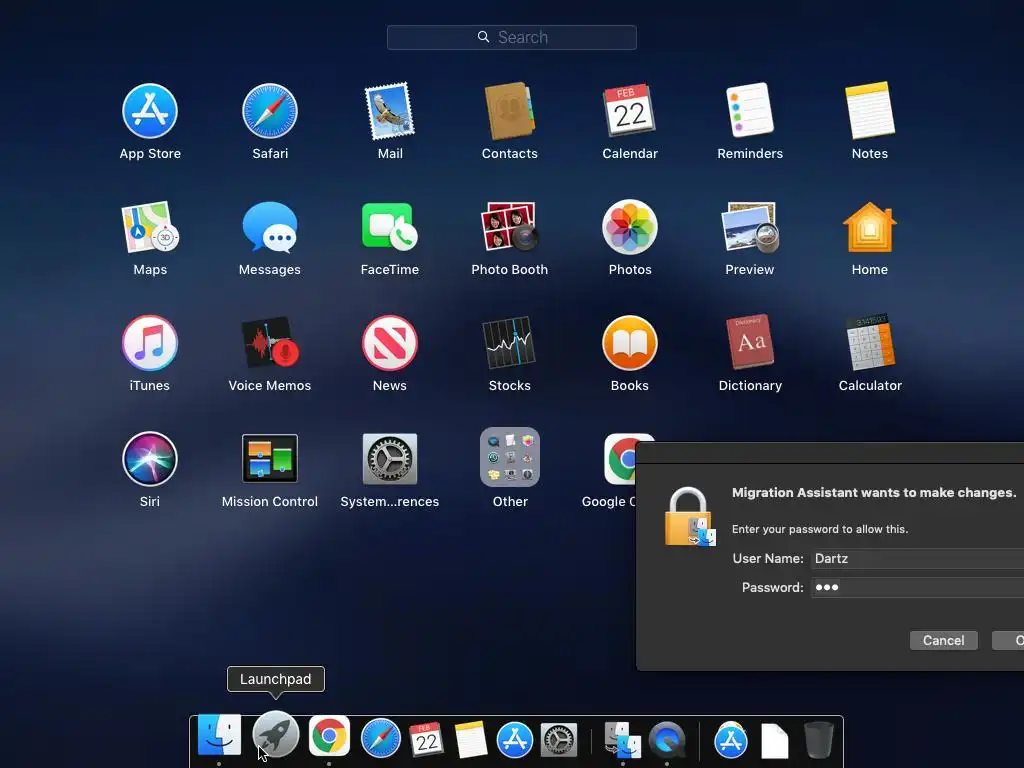Click the Launchpad rocket in Dock
This screenshot has height=768, width=1024.
[276, 735]
